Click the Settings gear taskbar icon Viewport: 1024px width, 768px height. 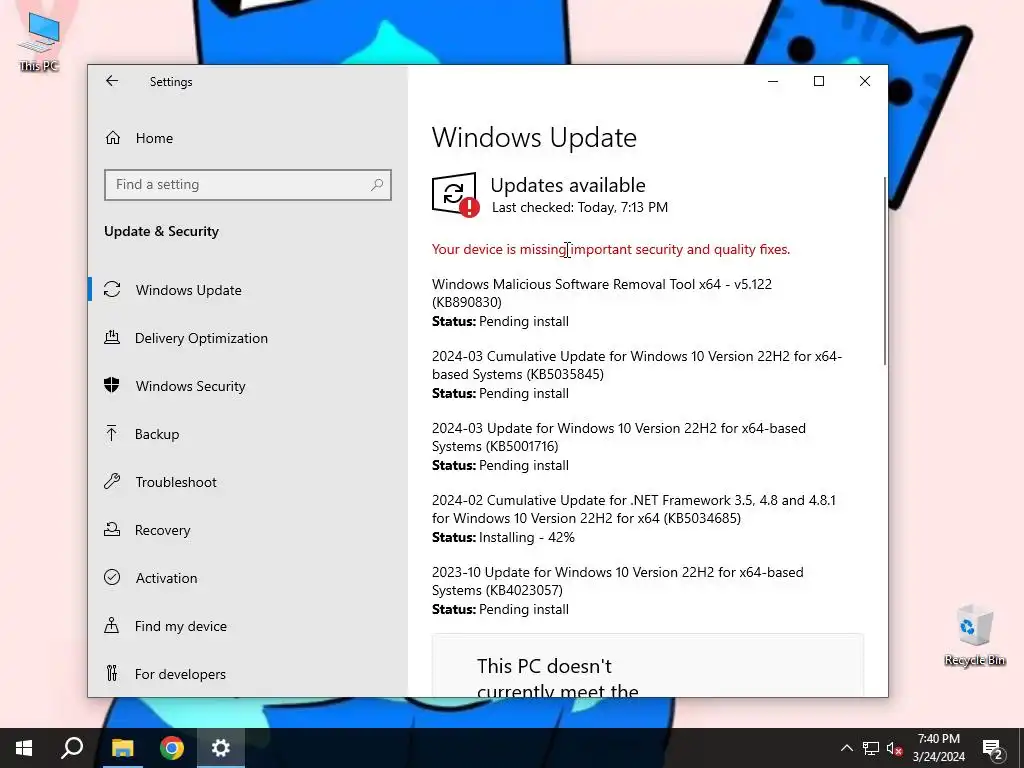(x=221, y=748)
